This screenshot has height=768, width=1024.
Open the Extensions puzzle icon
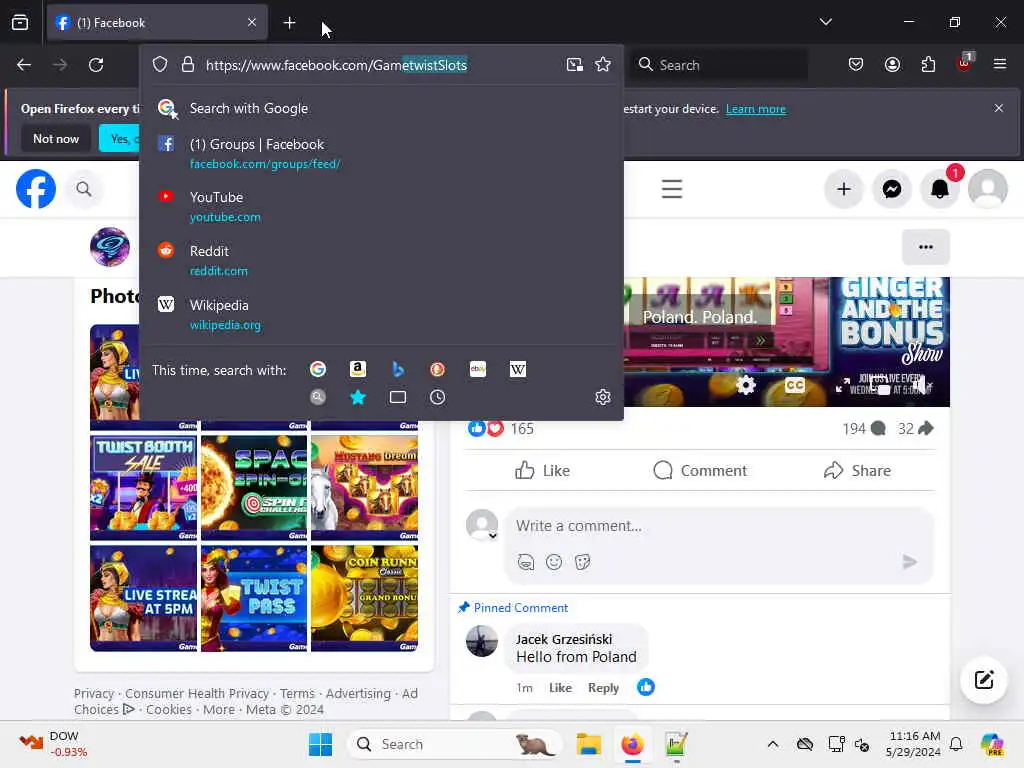click(x=928, y=65)
